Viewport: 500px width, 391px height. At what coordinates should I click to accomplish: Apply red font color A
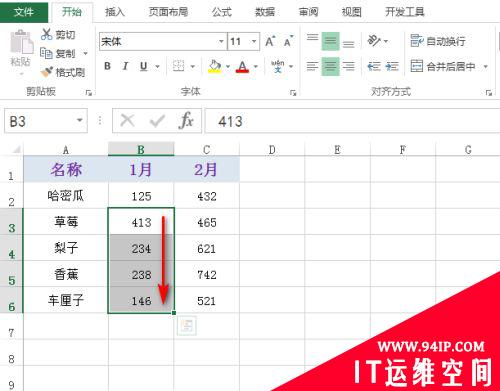(242, 66)
